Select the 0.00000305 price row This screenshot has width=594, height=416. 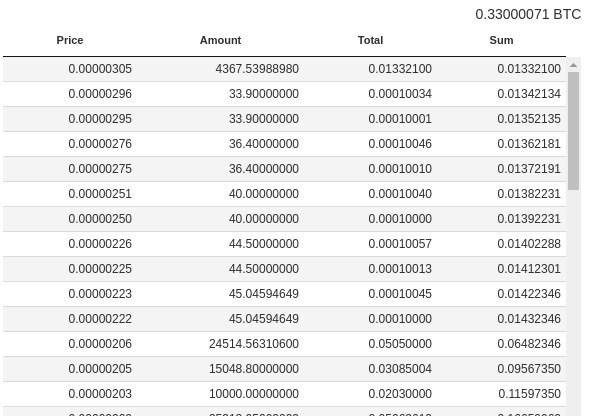click(284, 69)
